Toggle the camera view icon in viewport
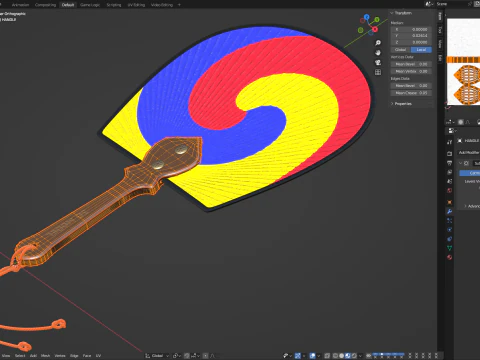This screenshot has height=360, width=480. pos(378,62)
